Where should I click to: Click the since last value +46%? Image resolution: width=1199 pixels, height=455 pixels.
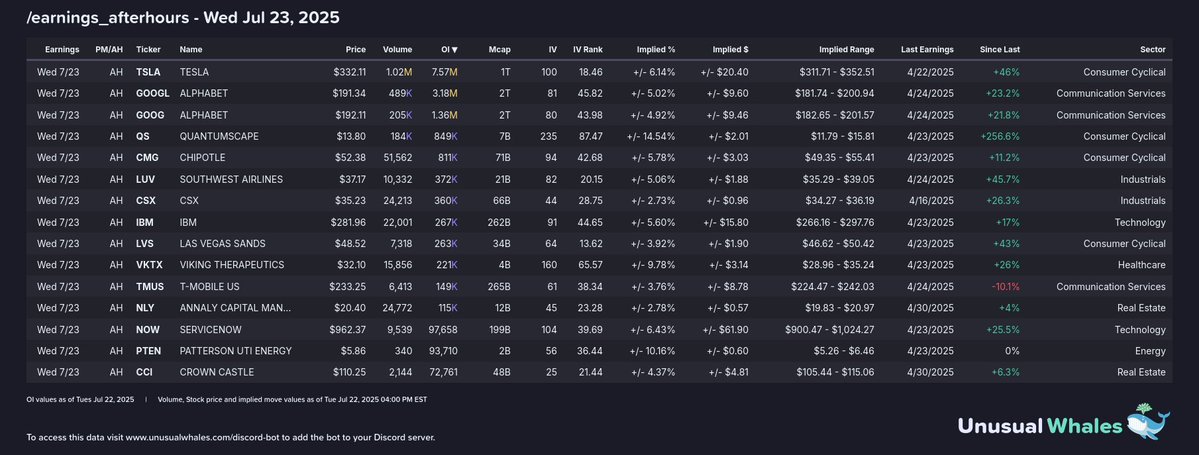[x=1006, y=72]
